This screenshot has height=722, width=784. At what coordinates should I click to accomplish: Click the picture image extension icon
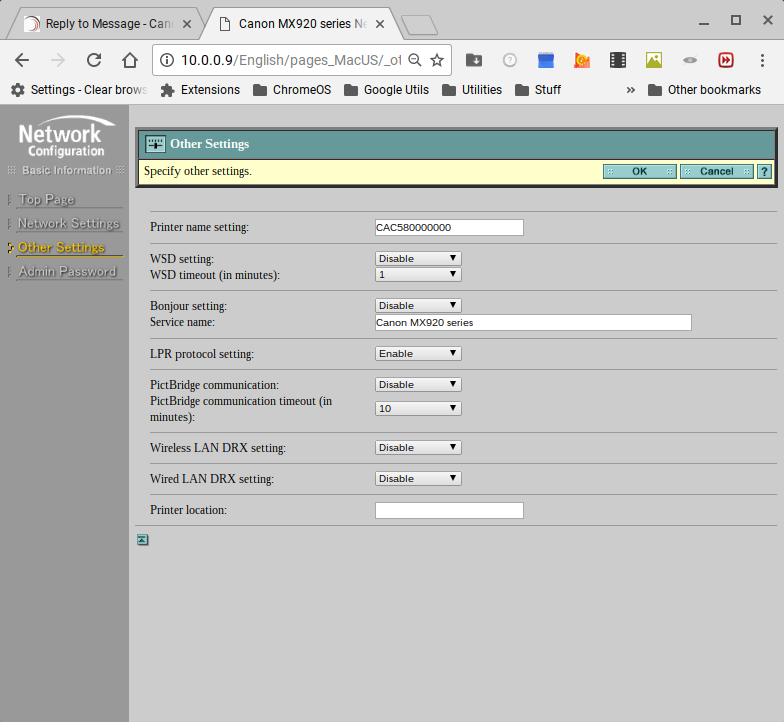point(654,60)
